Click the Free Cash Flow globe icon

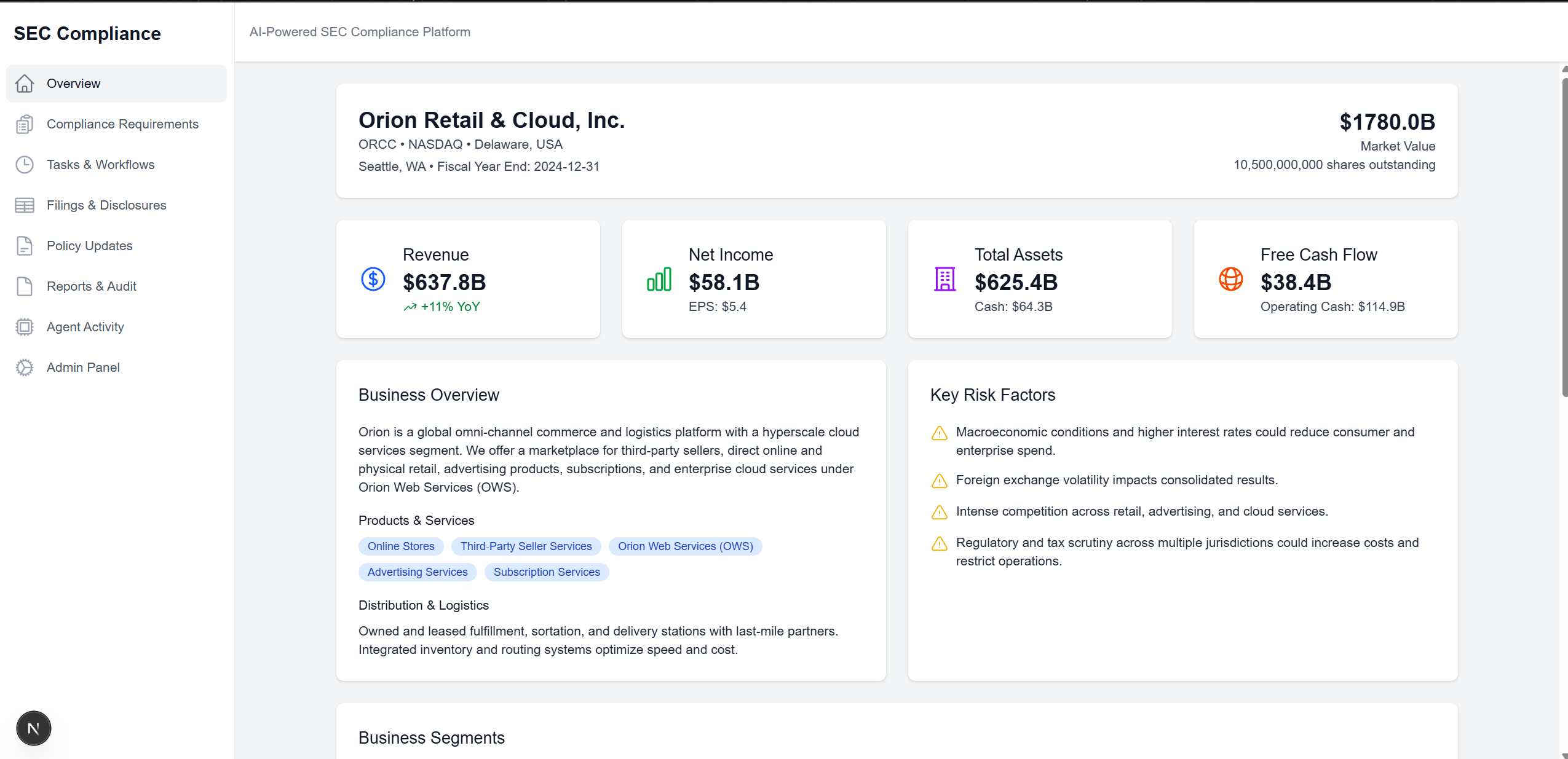pyautogui.click(x=1230, y=280)
